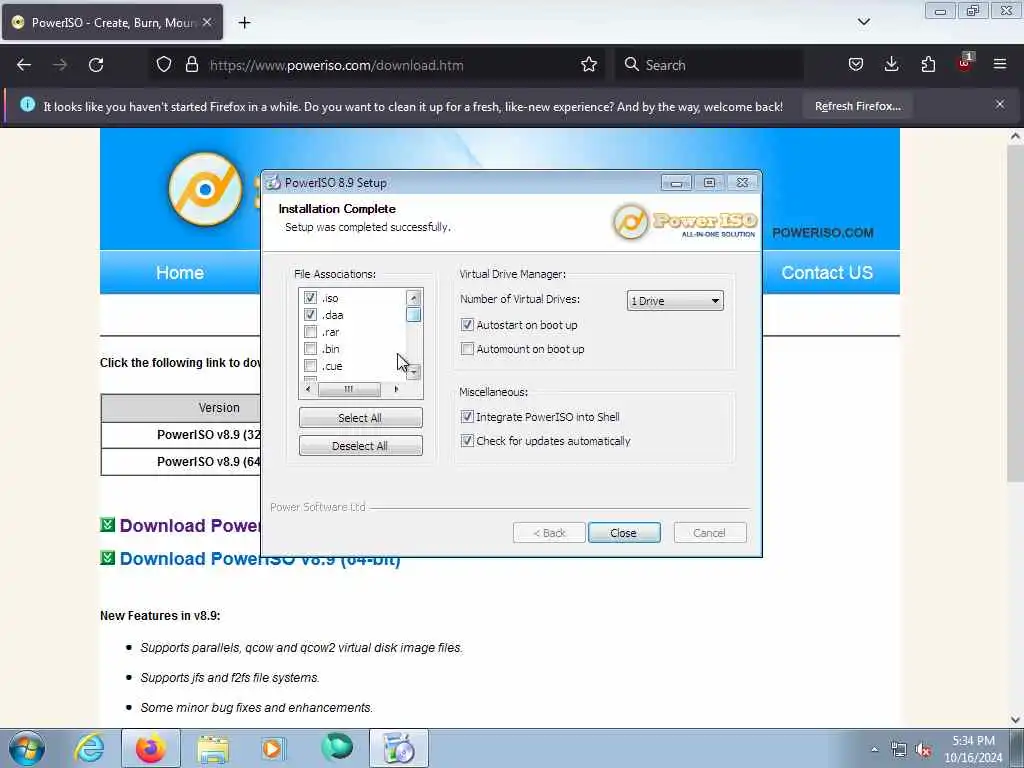Click the webpage vertical scrollbar thumb
The height and width of the screenshot is (768, 1024).
1015,313
